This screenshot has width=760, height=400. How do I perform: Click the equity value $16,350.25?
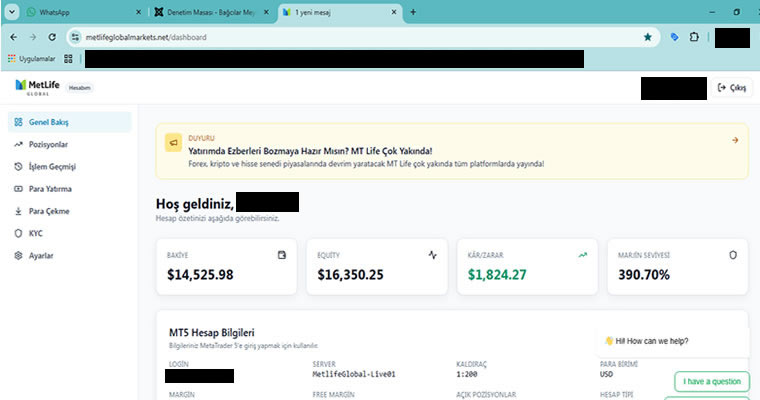[x=350, y=275]
